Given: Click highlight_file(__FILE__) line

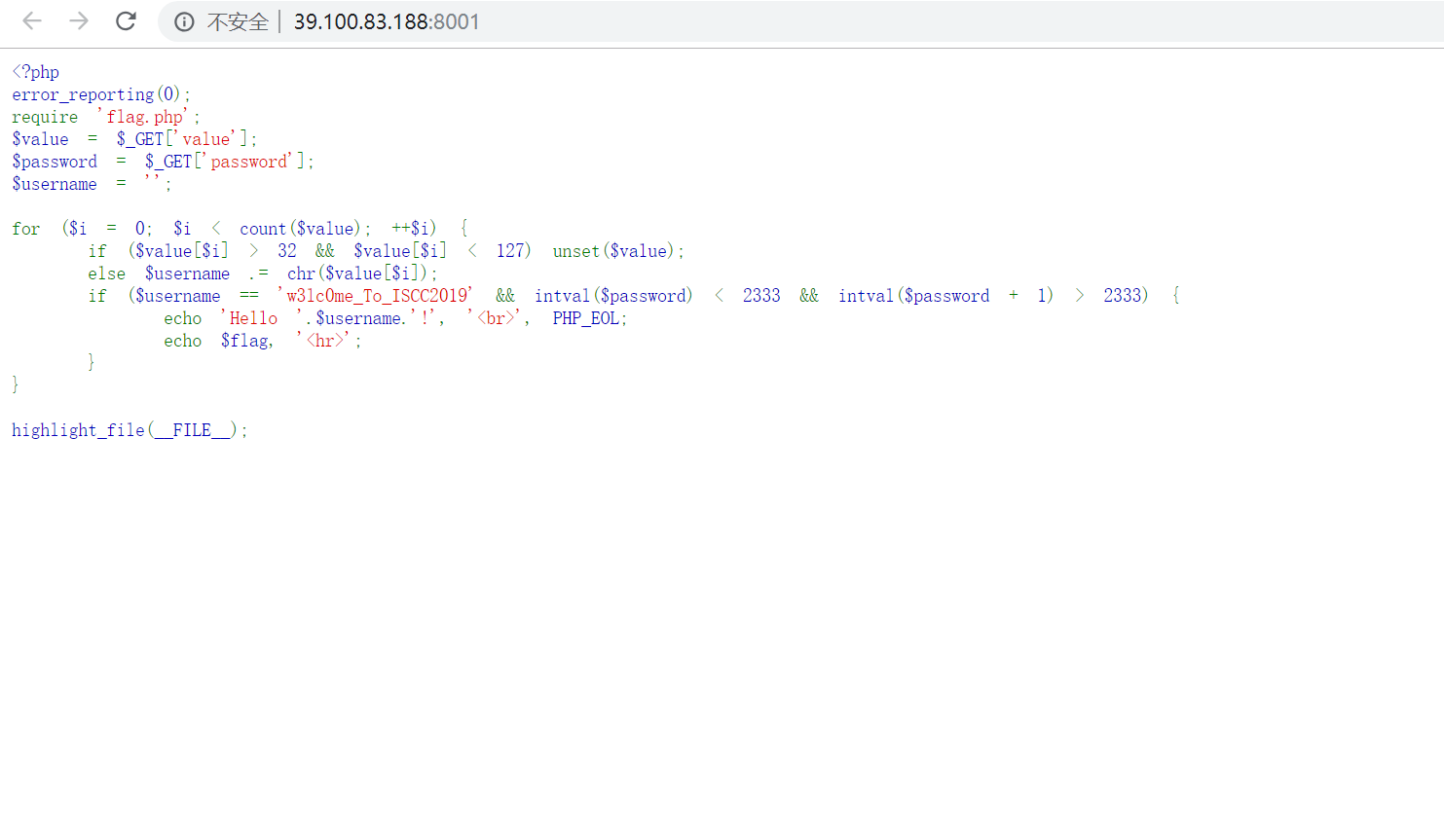Looking at the screenshot, I should click(130, 430).
